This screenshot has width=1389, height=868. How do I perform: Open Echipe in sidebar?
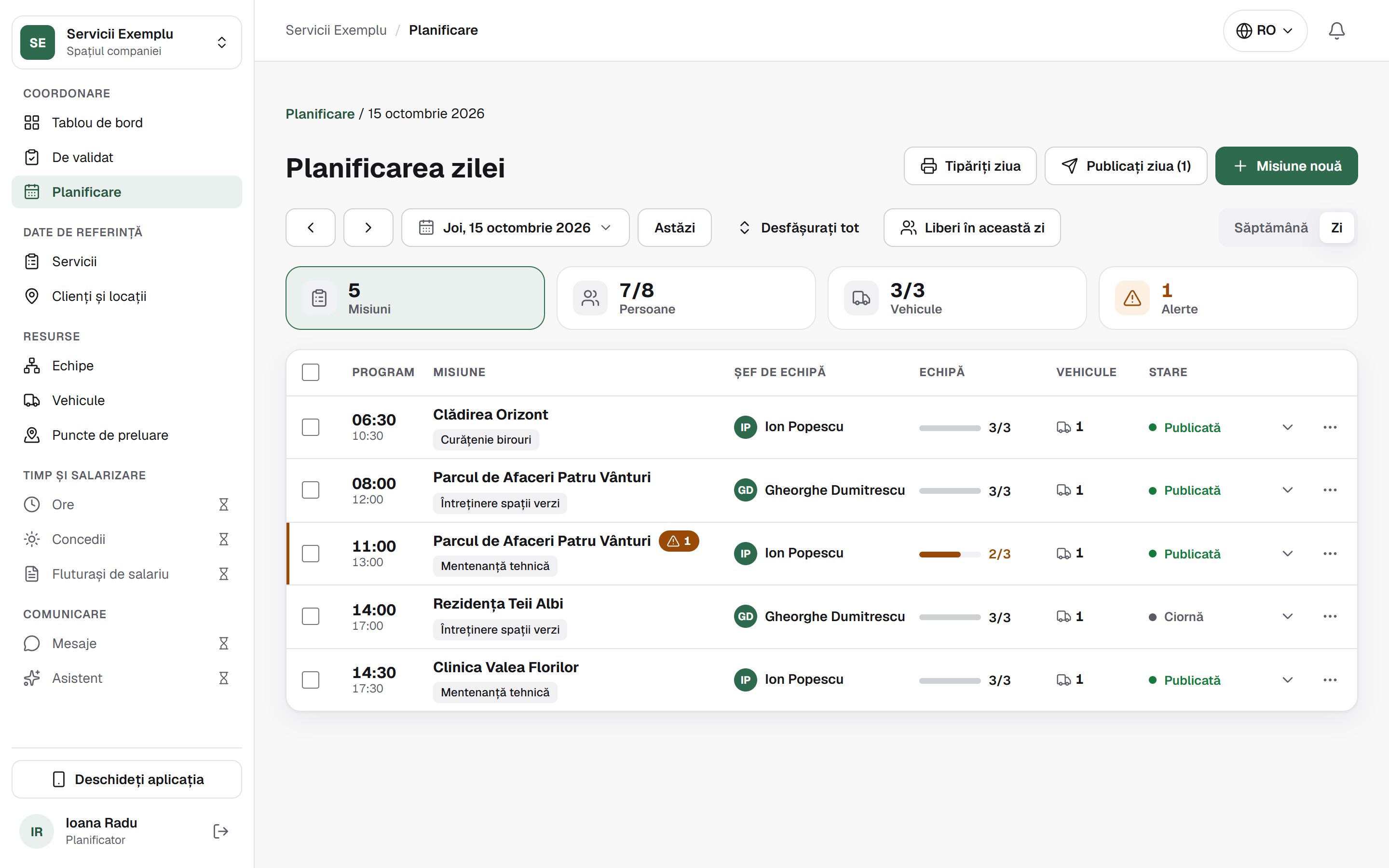point(127,366)
